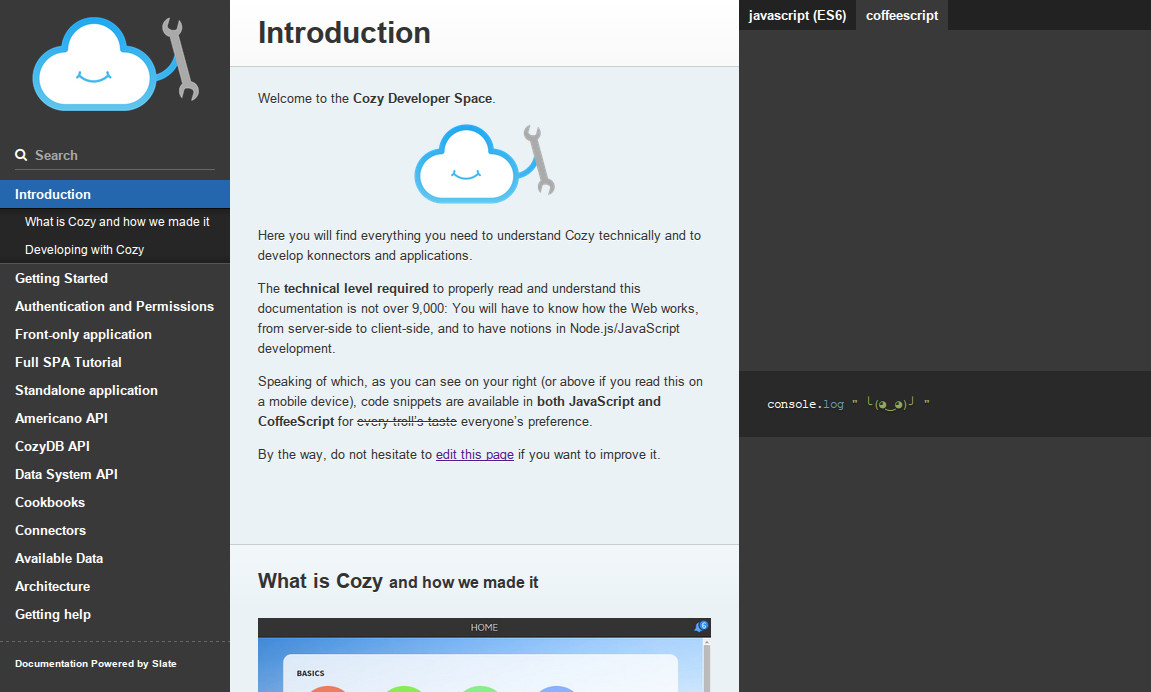Click the bold 'technical level required' text

click(356, 288)
